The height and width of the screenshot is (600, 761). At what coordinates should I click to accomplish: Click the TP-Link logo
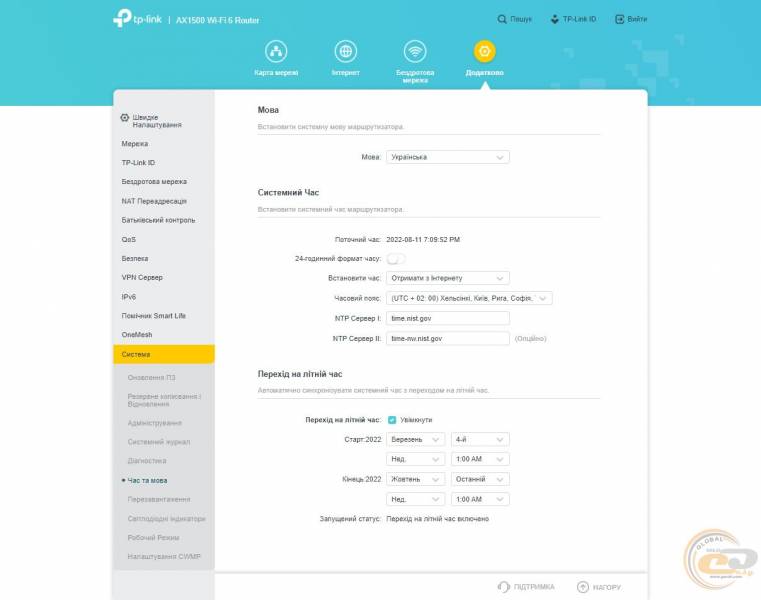(137, 18)
